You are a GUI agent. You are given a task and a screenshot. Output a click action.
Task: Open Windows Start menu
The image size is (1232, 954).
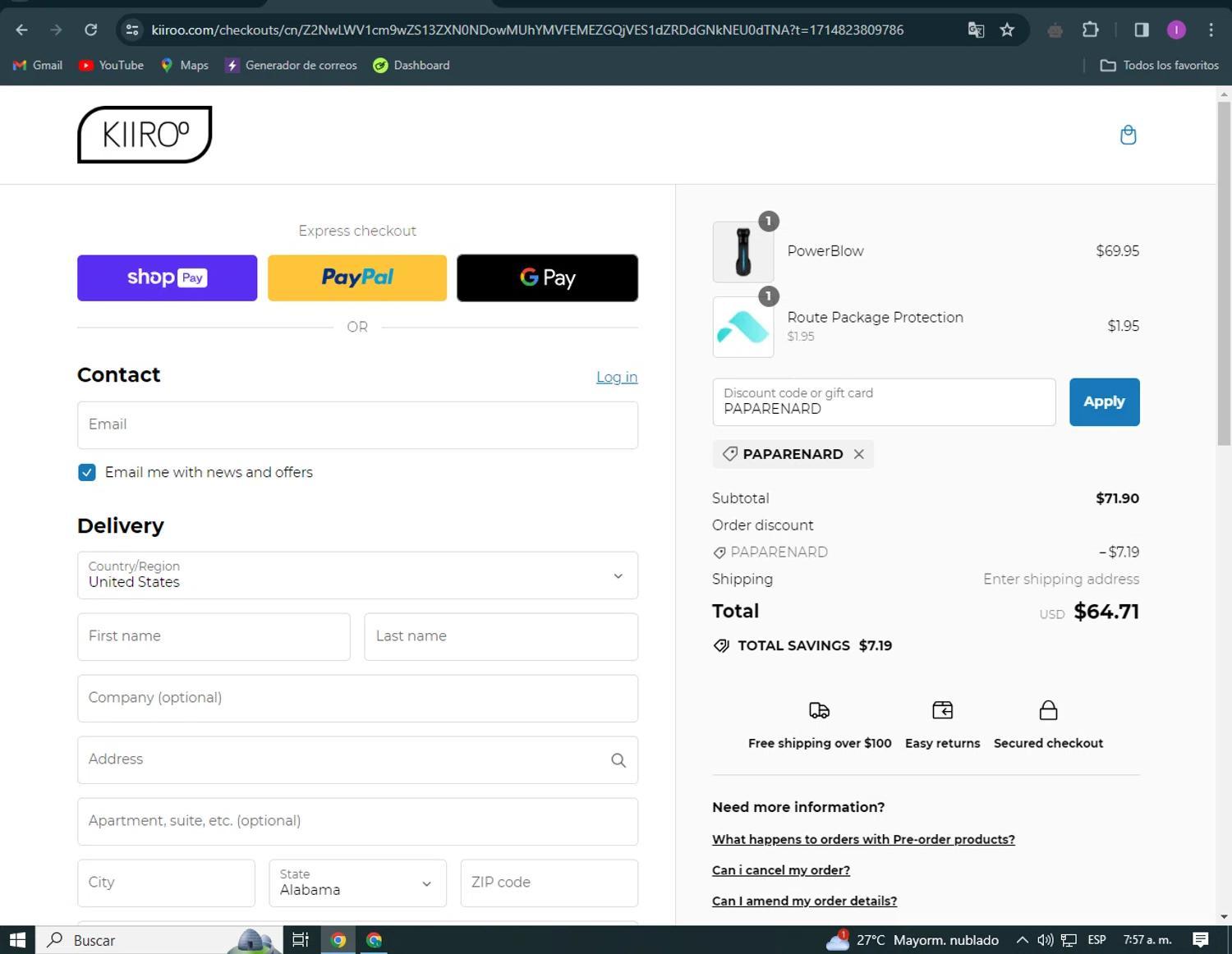[x=17, y=940]
